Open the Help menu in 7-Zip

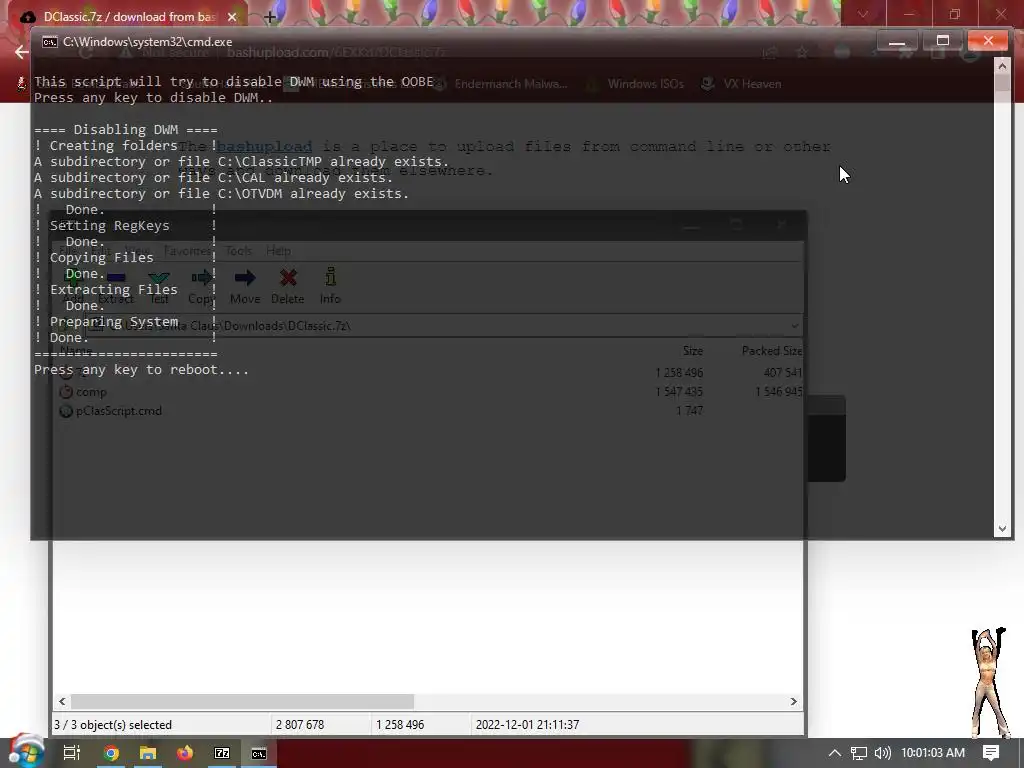point(278,251)
